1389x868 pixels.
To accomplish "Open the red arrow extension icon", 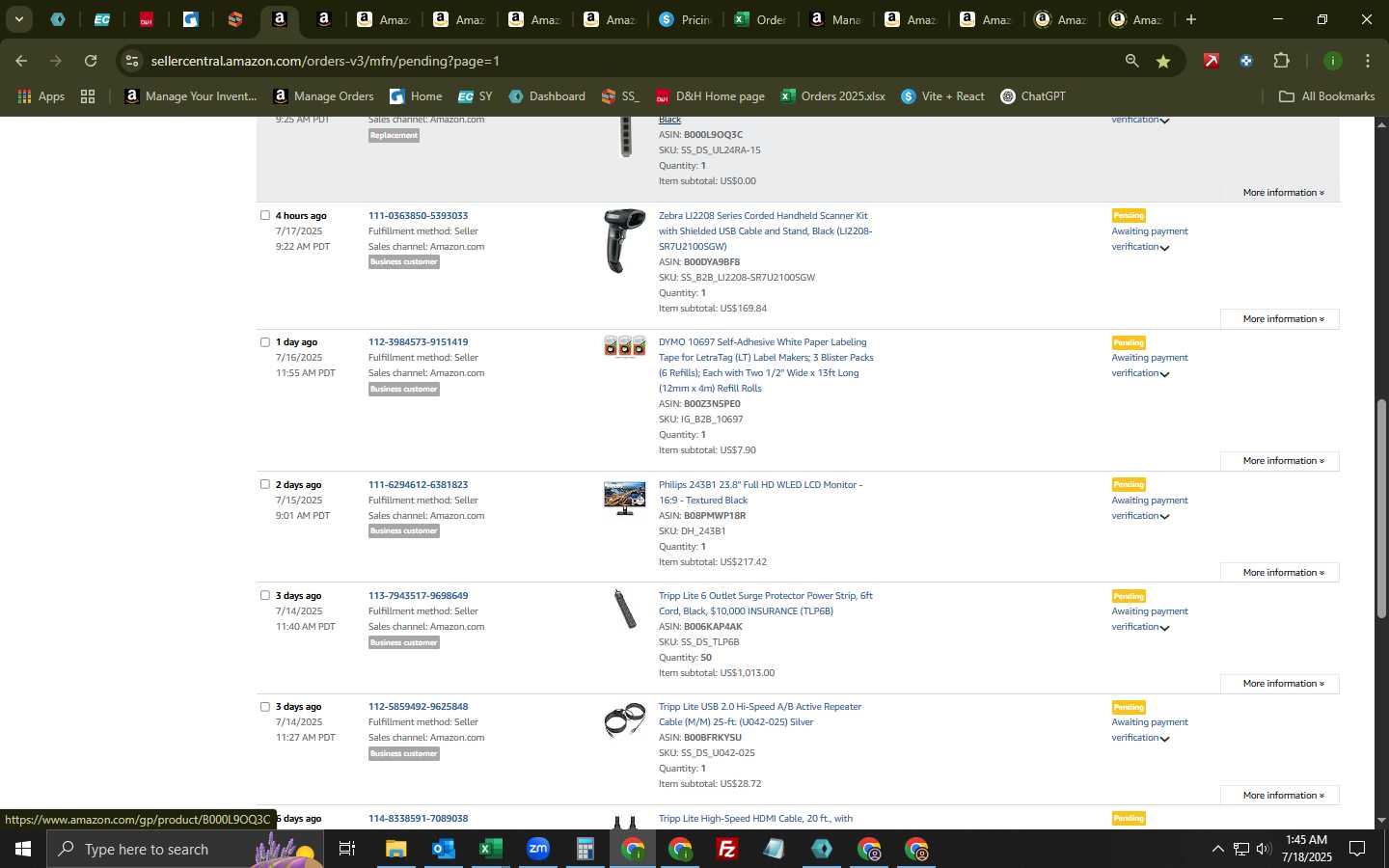I will pos(1211,61).
